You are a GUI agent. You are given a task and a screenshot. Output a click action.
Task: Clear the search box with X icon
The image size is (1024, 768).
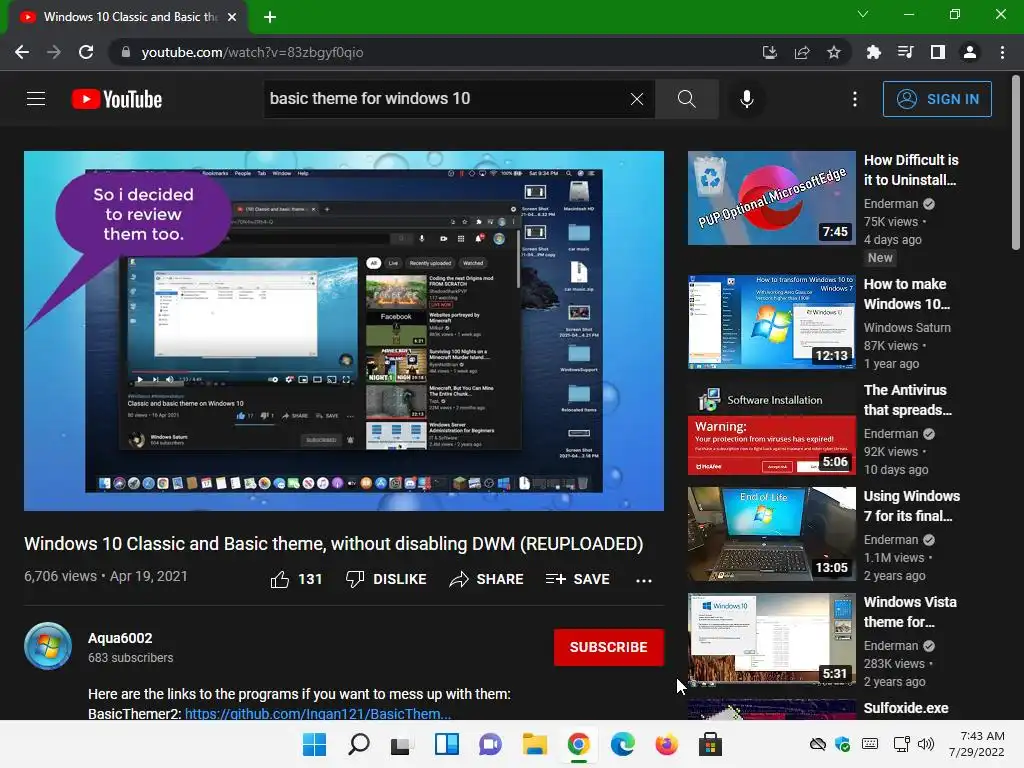pyautogui.click(x=637, y=99)
